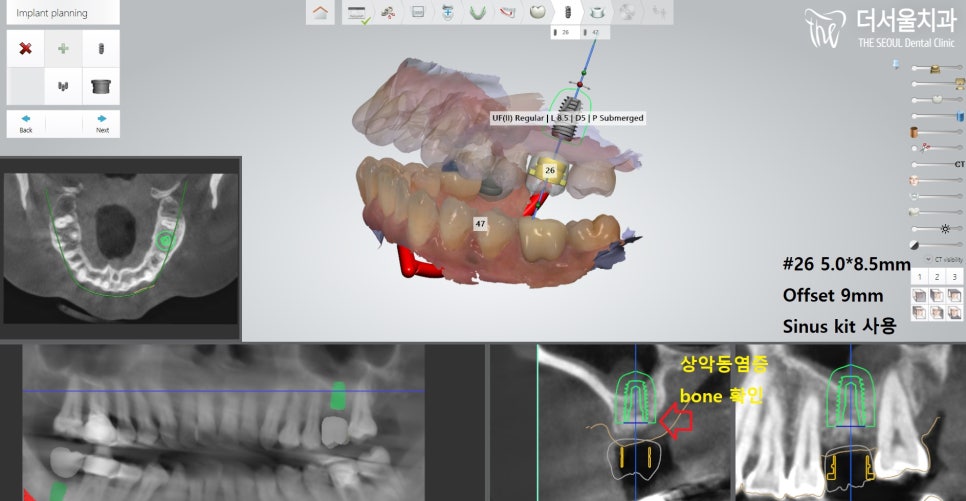
Task: Select CT preset 1
Action: [919, 277]
